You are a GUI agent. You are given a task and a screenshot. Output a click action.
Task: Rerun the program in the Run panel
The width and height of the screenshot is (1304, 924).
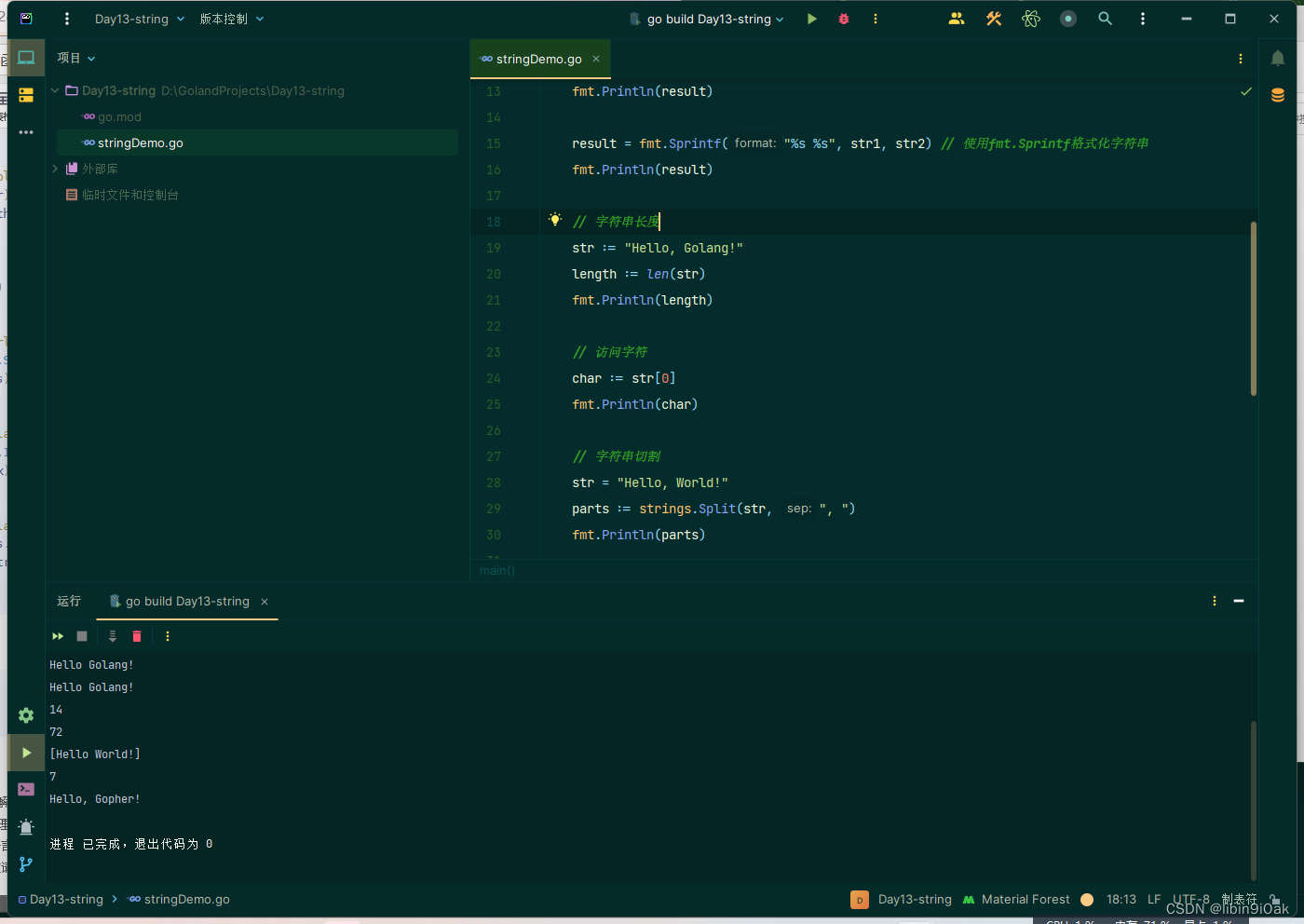pos(58,636)
